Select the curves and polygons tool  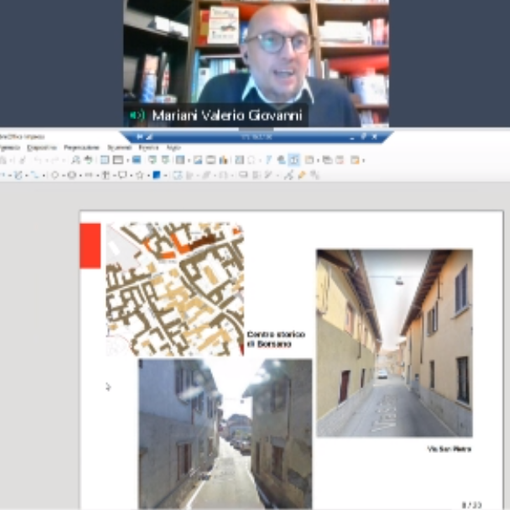click(18, 175)
